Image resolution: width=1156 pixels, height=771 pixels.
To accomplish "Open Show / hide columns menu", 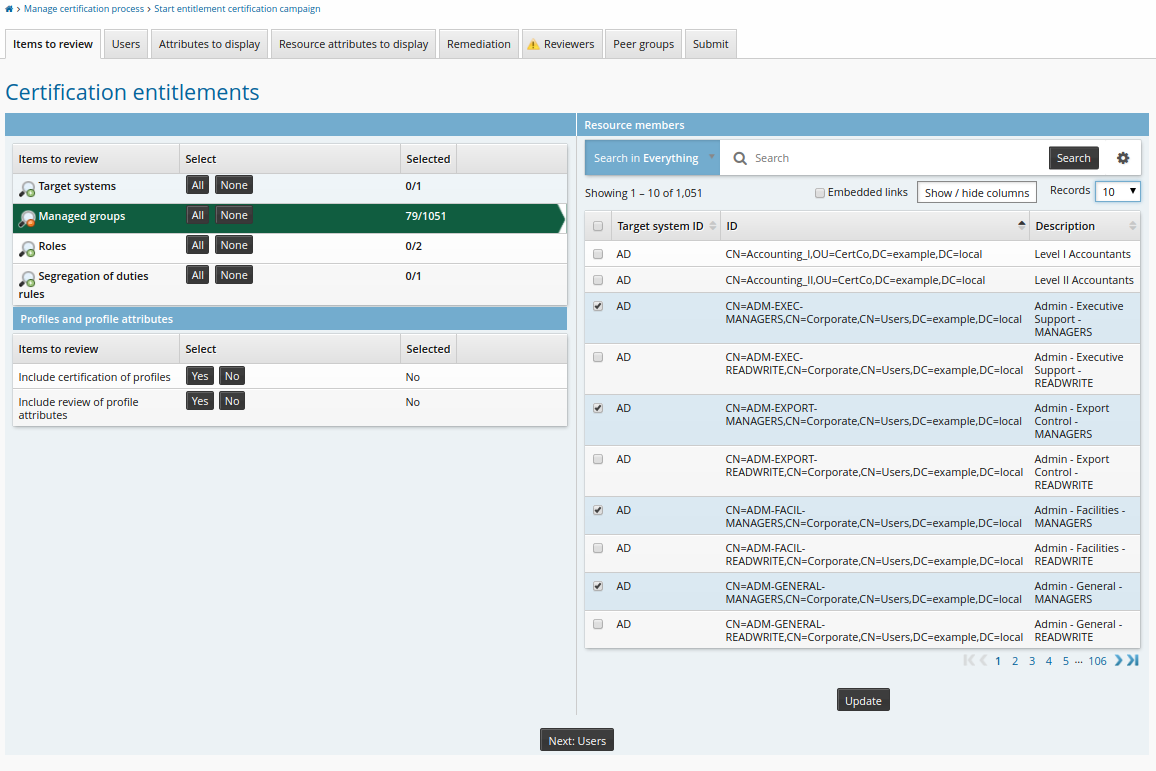I will (976, 193).
